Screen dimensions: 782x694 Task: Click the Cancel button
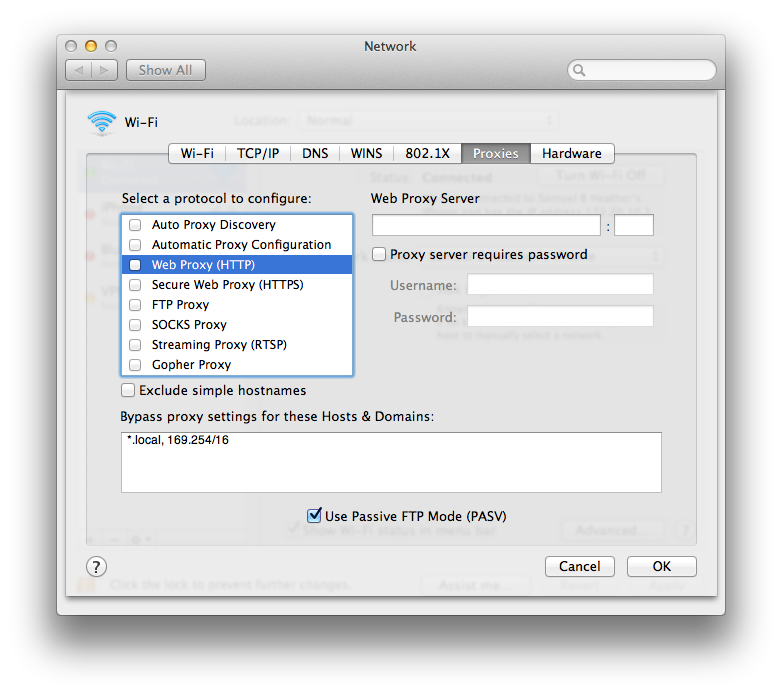[580, 566]
